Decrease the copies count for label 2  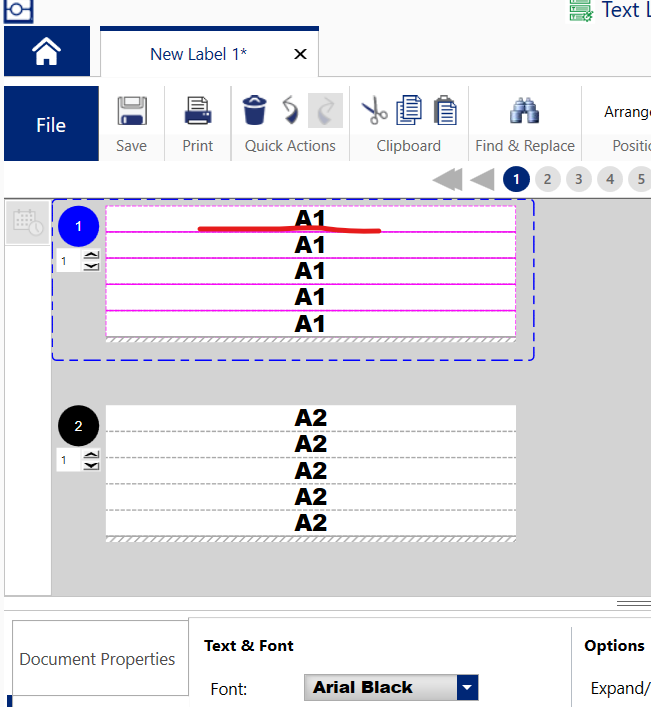coord(92,466)
